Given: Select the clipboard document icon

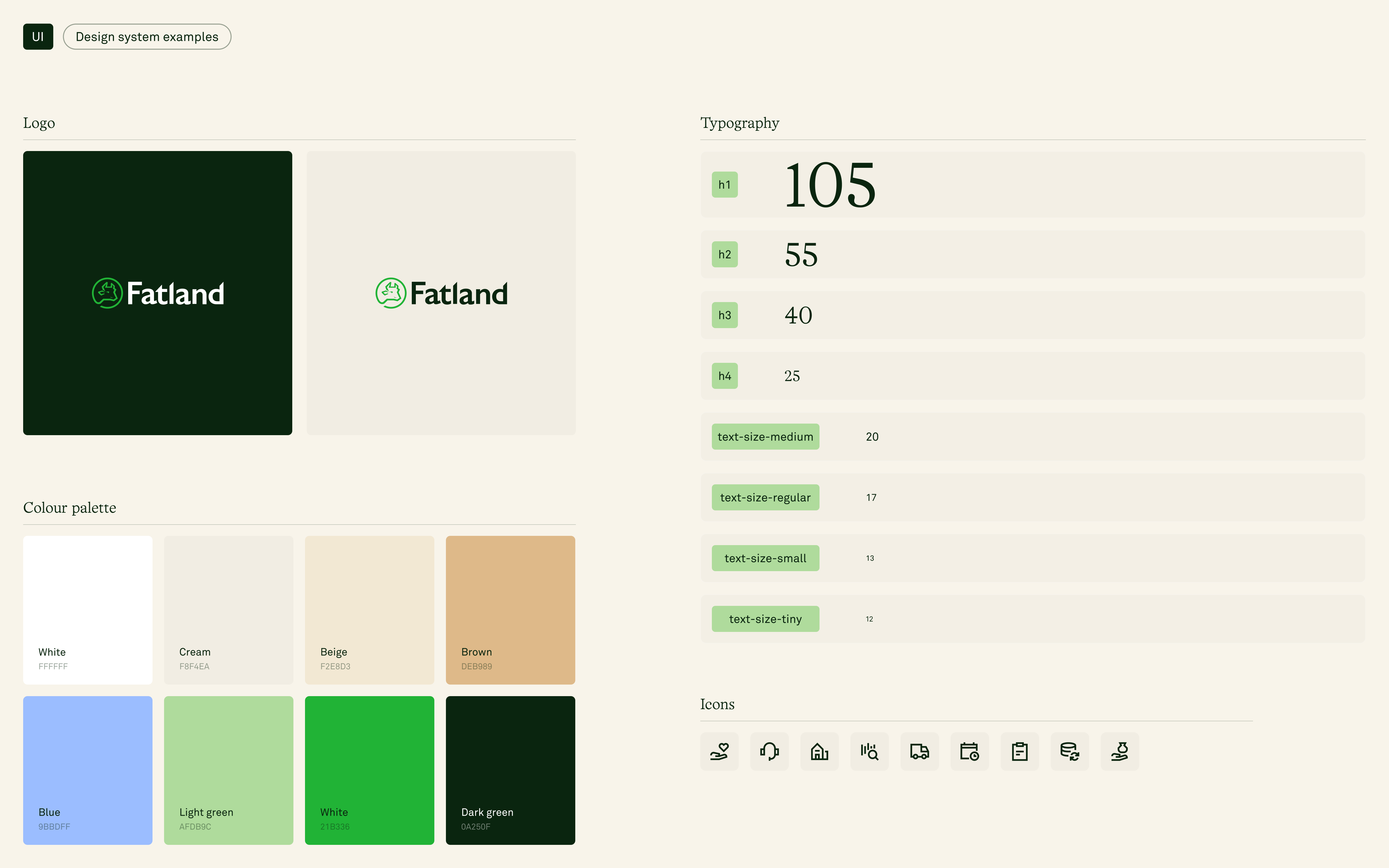Looking at the screenshot, I should tap(1019, 751).
